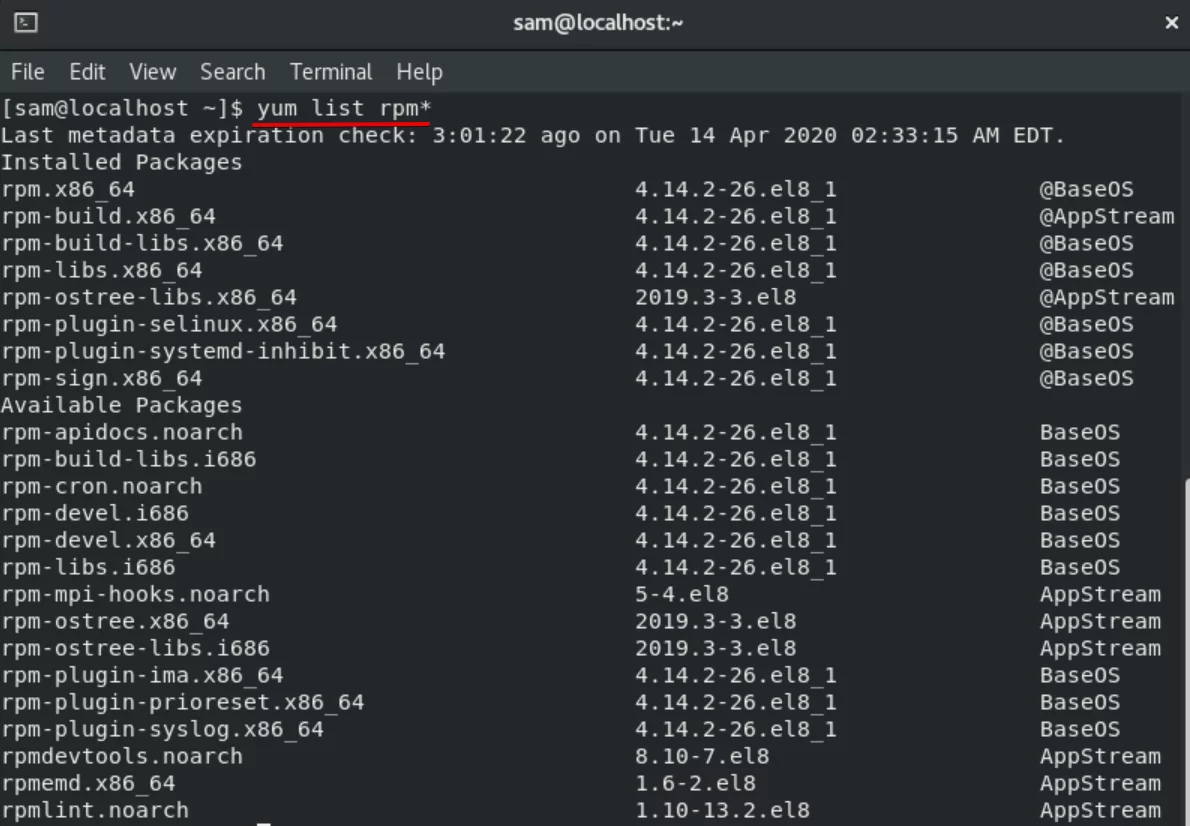
Task: Open the Edit menu
Action: coord(87,72)
